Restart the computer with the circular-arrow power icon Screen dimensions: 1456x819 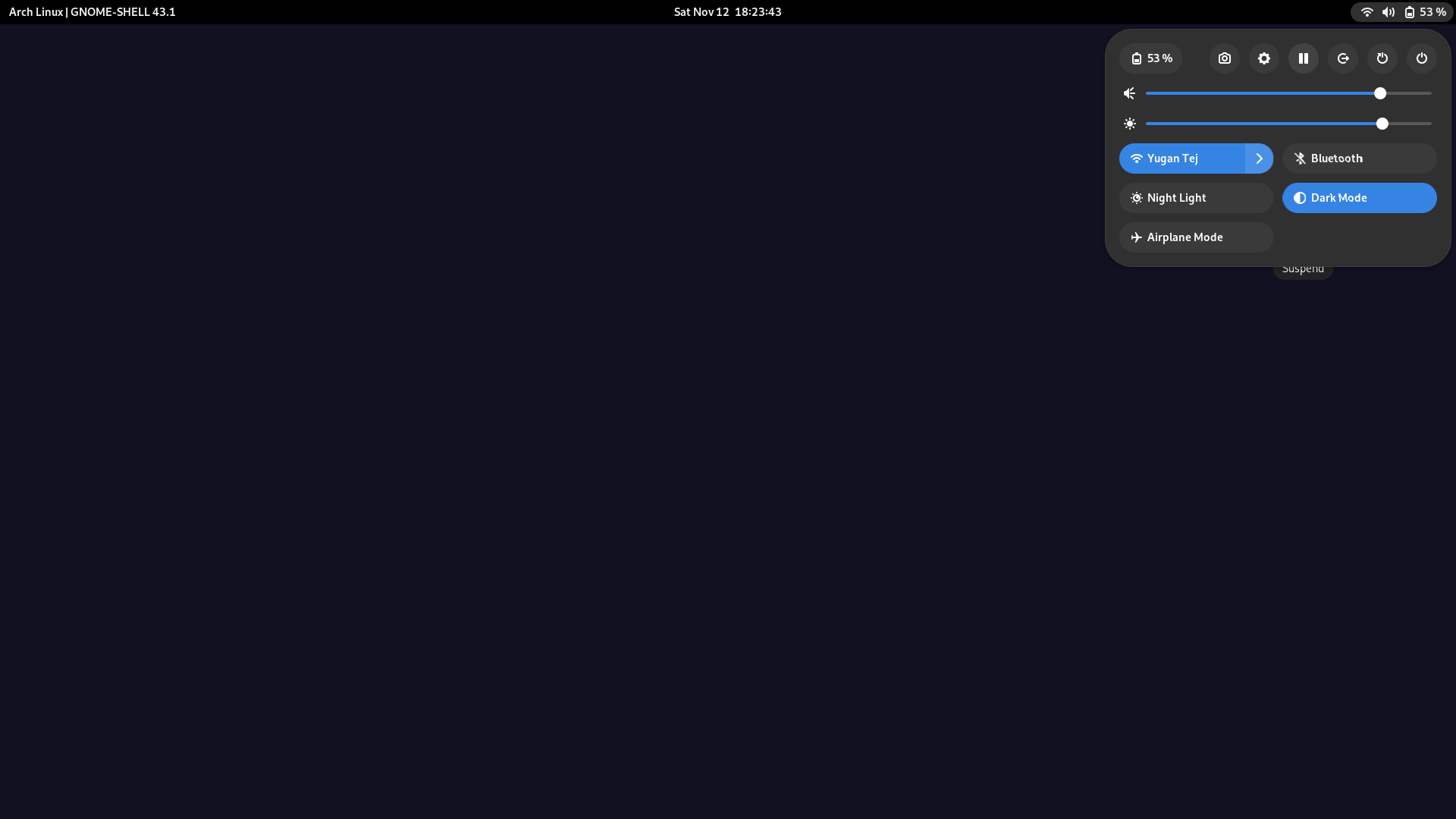pos(1382,58)
